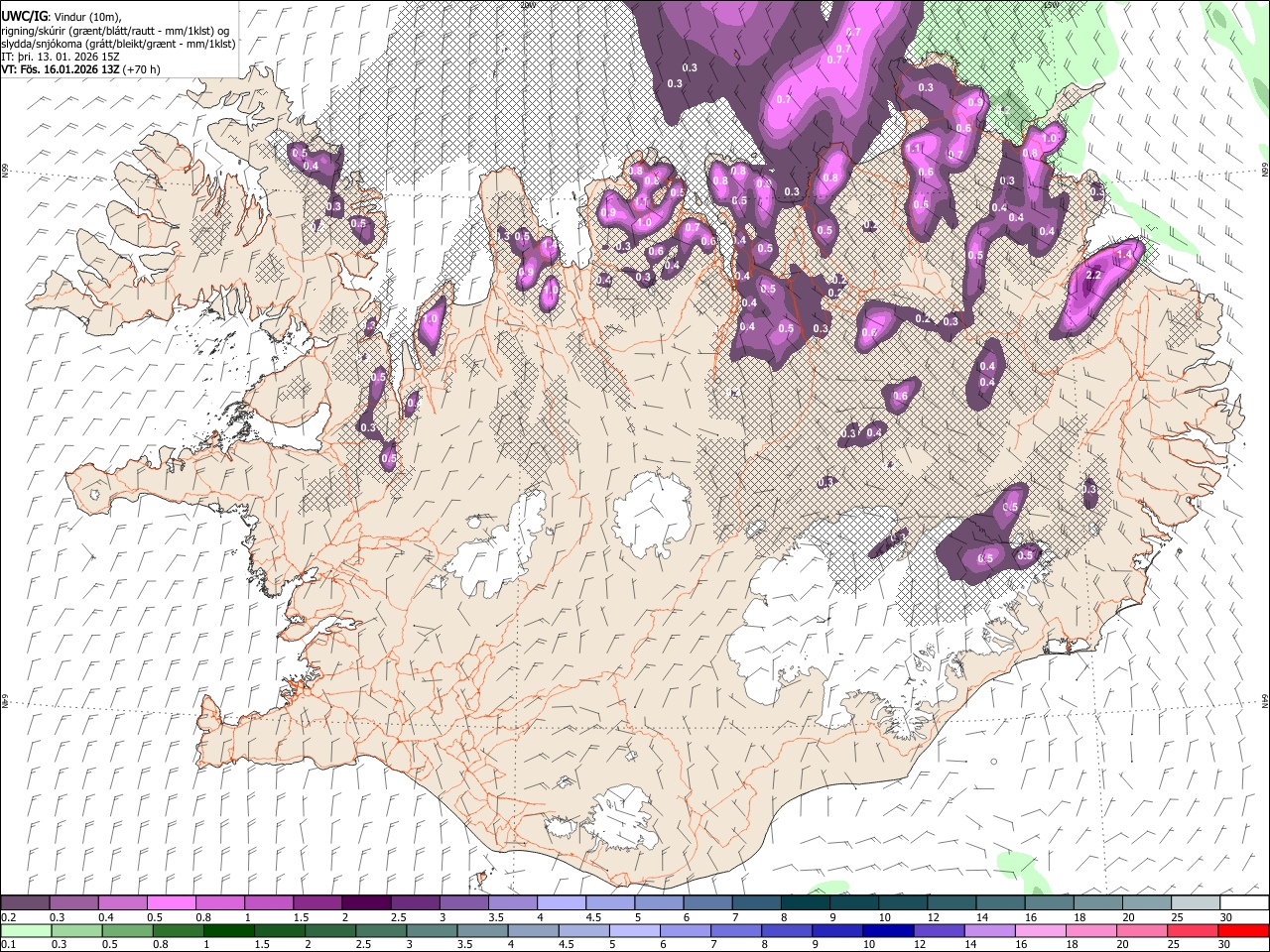Image resolution: width=1270 pixels, height=952 pixels.
Task: Select the deep blue 10 swatch in lower legend
Action: click(888, 930)
